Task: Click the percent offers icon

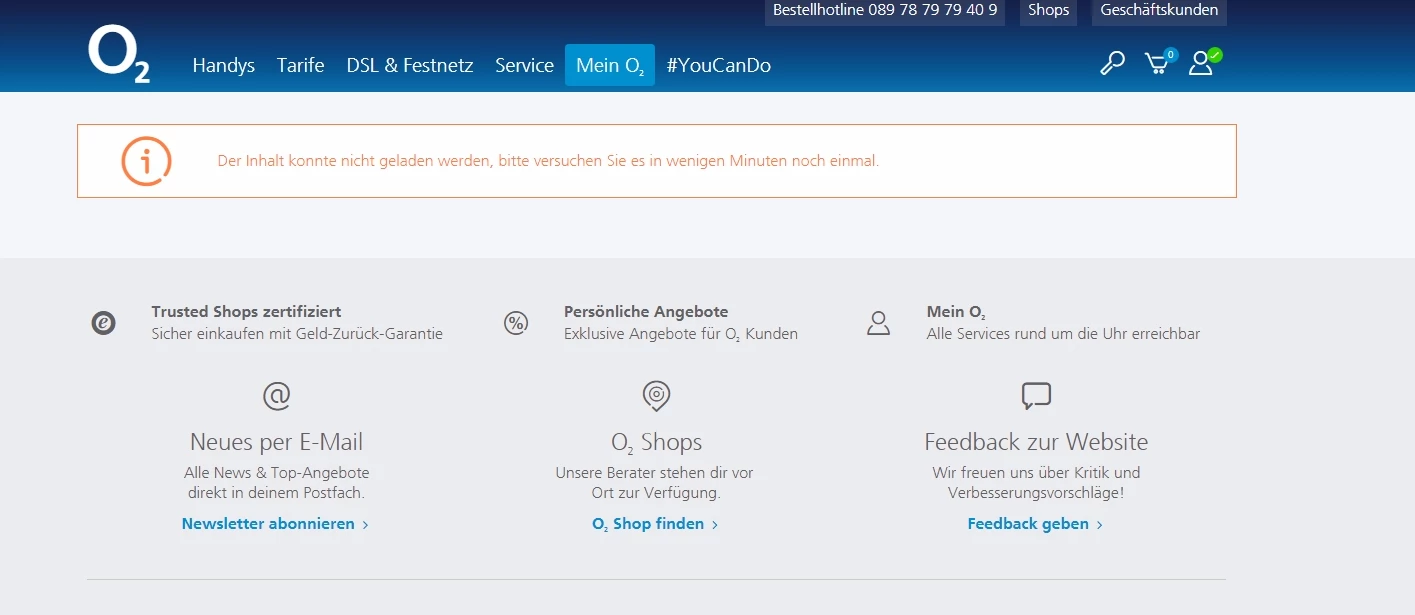Action: coord(516,323)
